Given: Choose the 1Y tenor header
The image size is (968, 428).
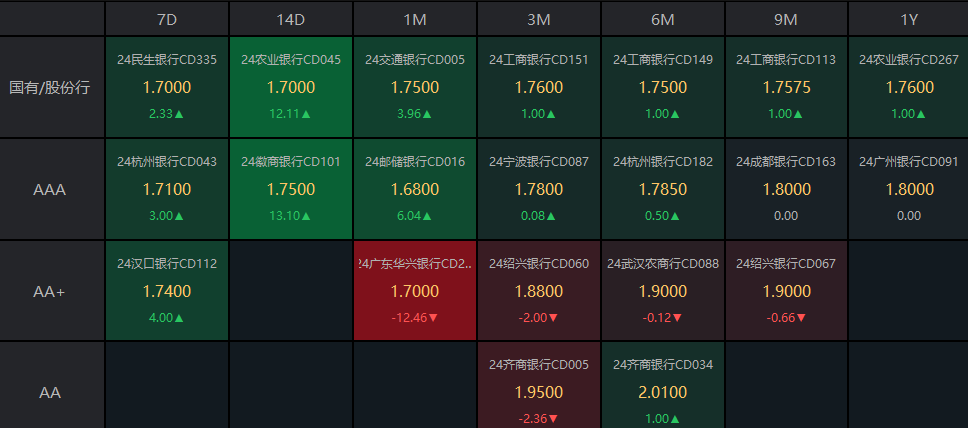Looking at the screenshot, I should tap(909, 19).
